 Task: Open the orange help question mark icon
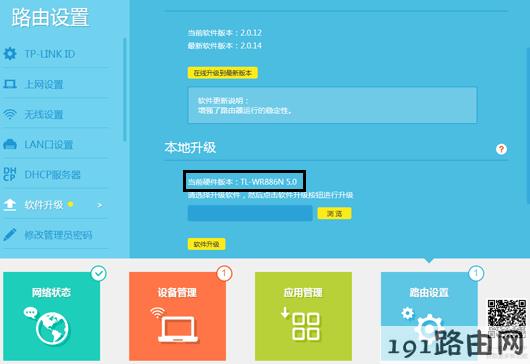[x=501, y=149]
